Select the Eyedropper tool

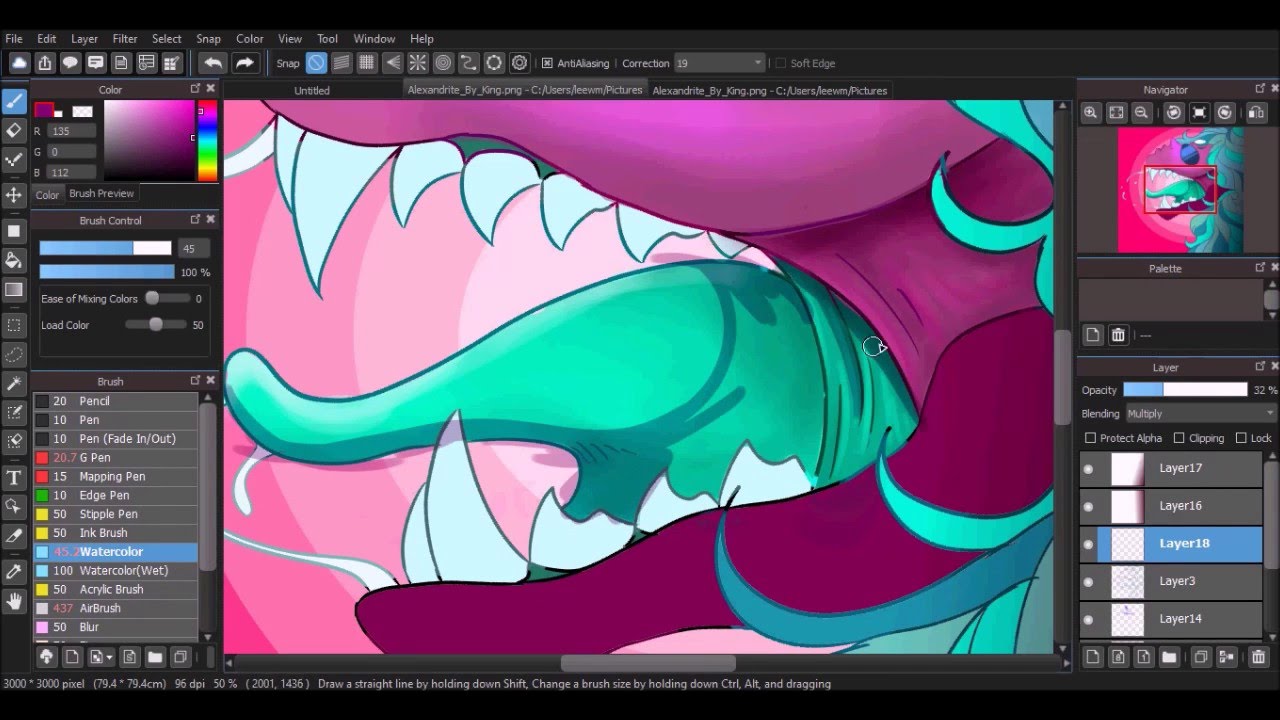(14, 571)
